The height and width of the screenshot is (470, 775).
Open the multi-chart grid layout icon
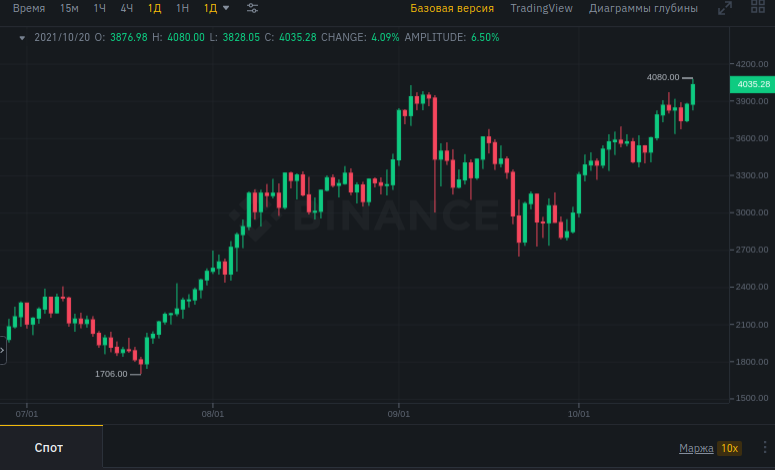[758, 7]
